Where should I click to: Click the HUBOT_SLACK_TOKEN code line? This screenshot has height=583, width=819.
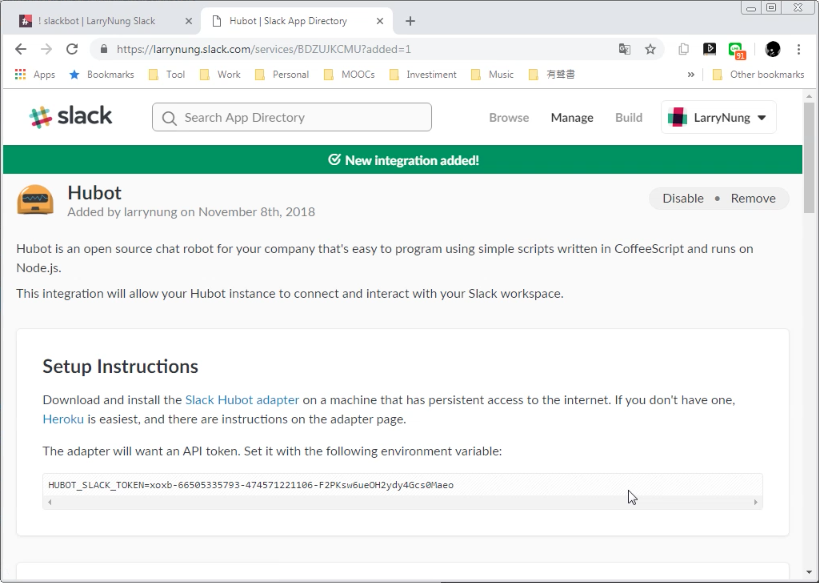251,485
